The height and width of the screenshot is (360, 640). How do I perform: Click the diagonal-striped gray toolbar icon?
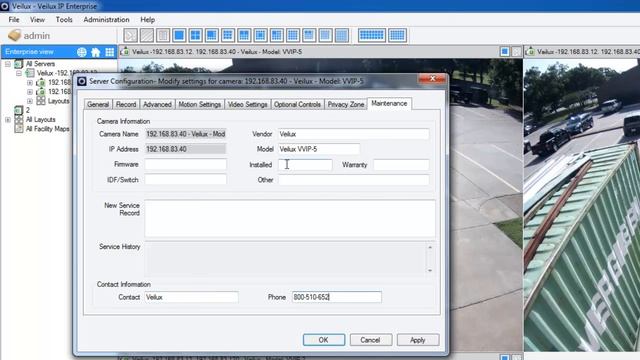pos(147,36)
